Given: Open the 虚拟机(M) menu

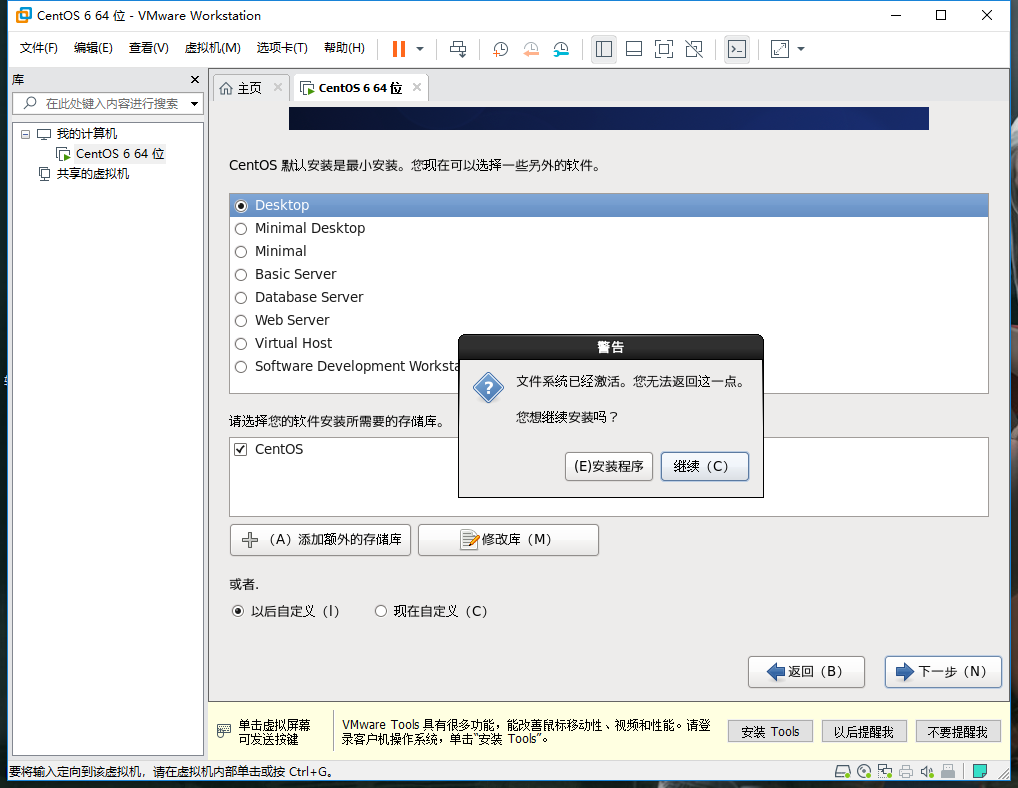Looking at the screenshot, I should click(212, 48).
